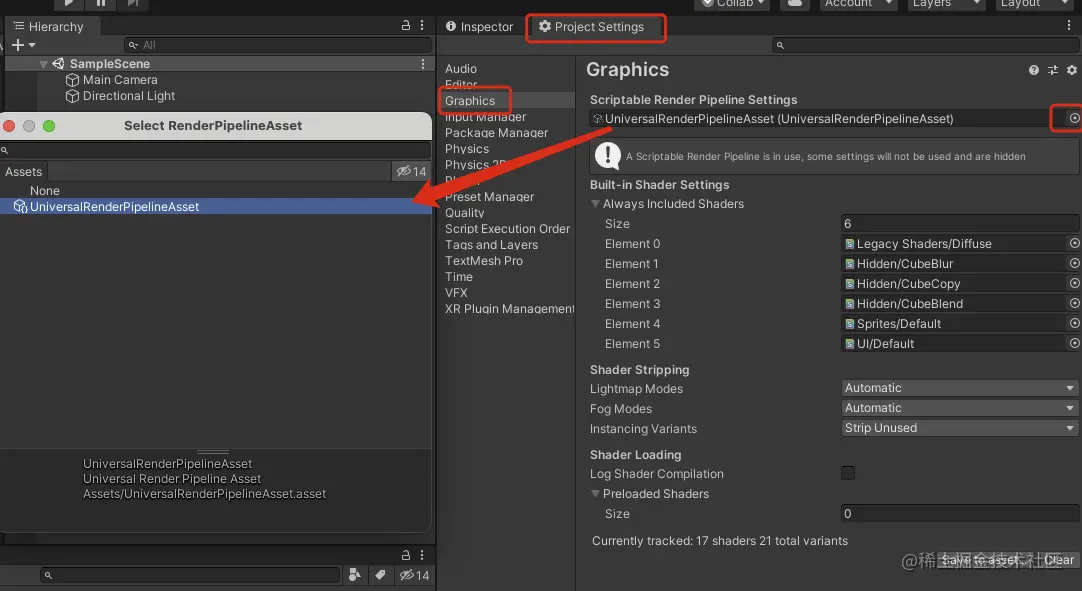
Task: Open the Fog Modes dropdown
Action: point(960,408)
